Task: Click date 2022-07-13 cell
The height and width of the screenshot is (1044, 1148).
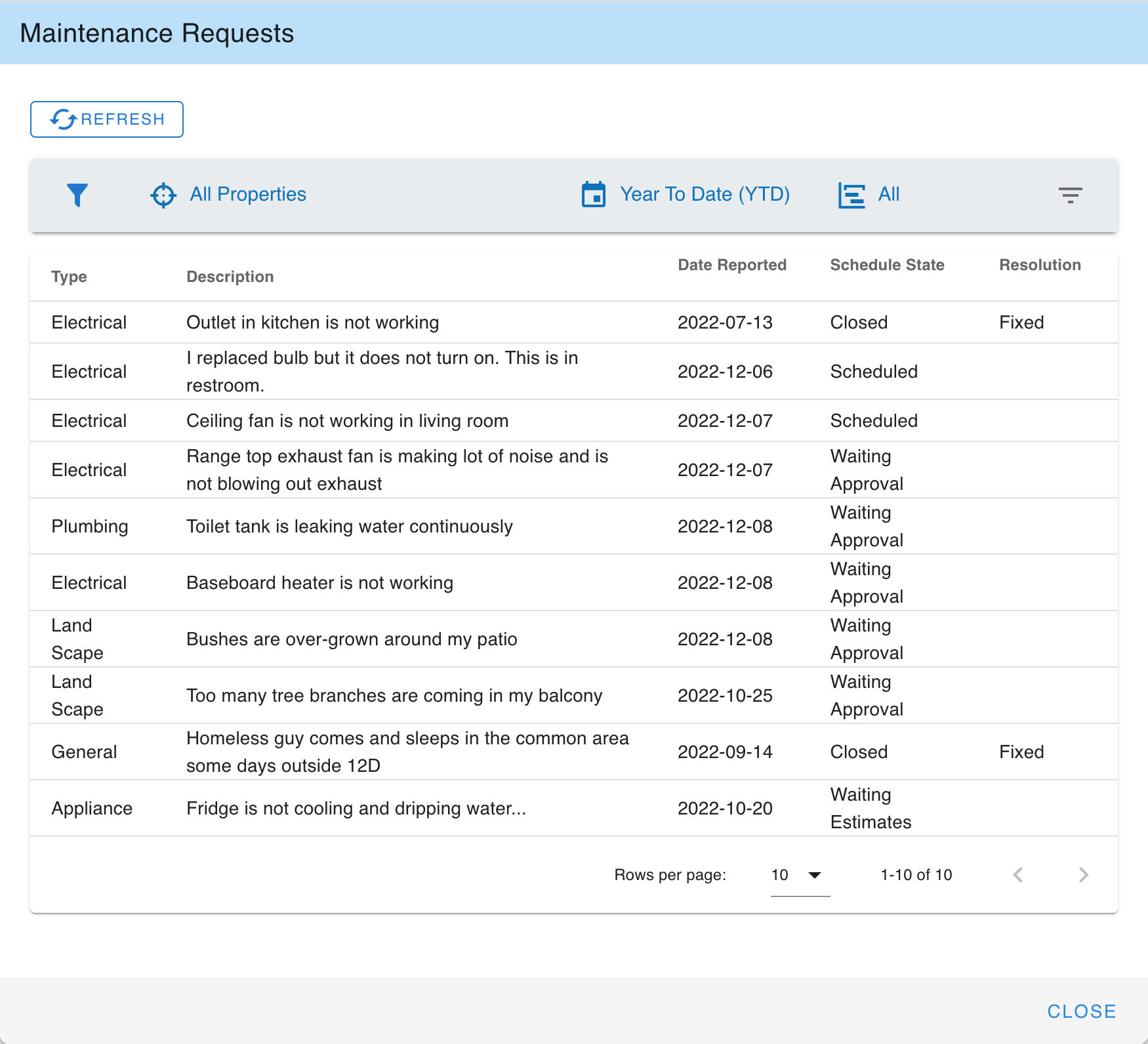Action: pos(725,323)
